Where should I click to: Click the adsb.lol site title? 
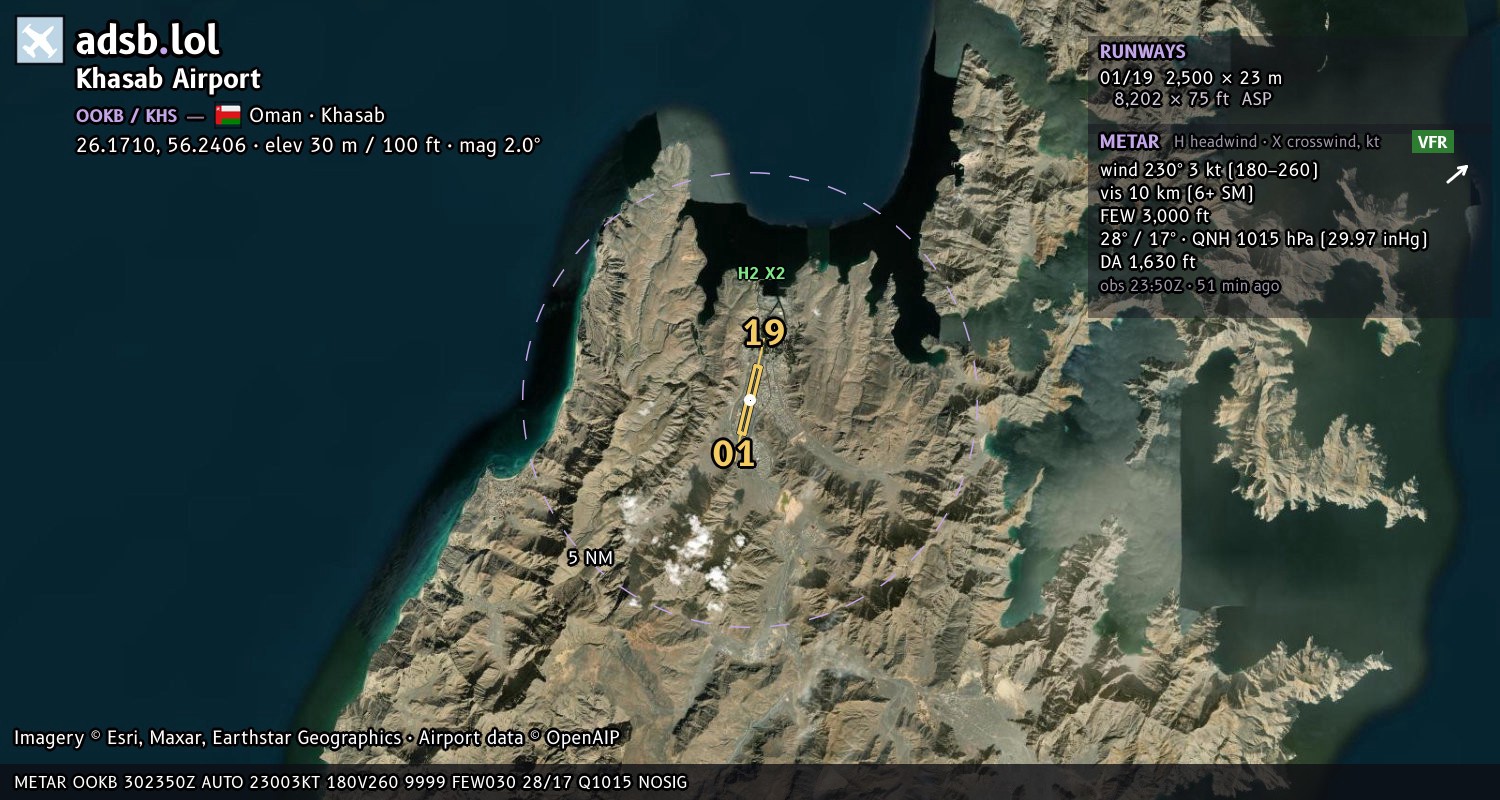pos(148,40)
